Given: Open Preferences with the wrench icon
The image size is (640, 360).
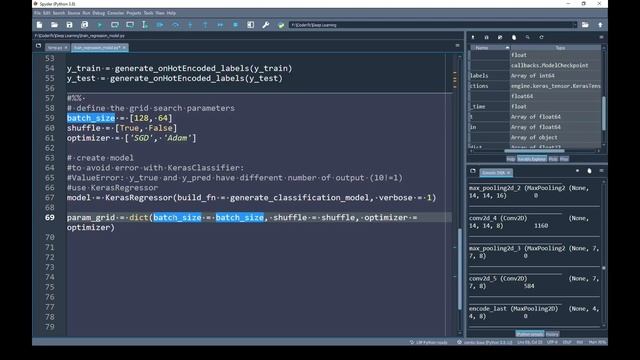Looking at the screenshot, I should click(266, 25).
